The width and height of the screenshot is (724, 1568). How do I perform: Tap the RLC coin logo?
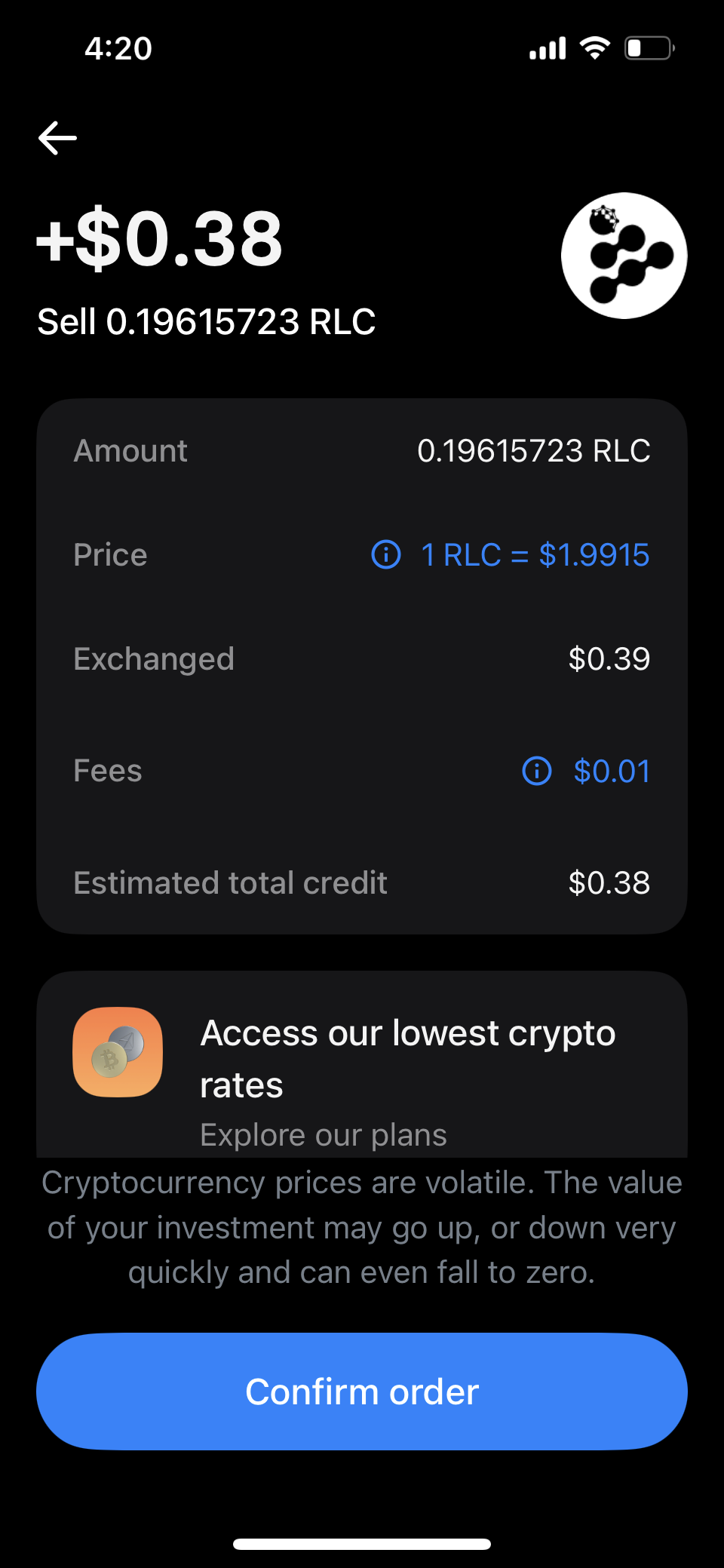[624, 256]
